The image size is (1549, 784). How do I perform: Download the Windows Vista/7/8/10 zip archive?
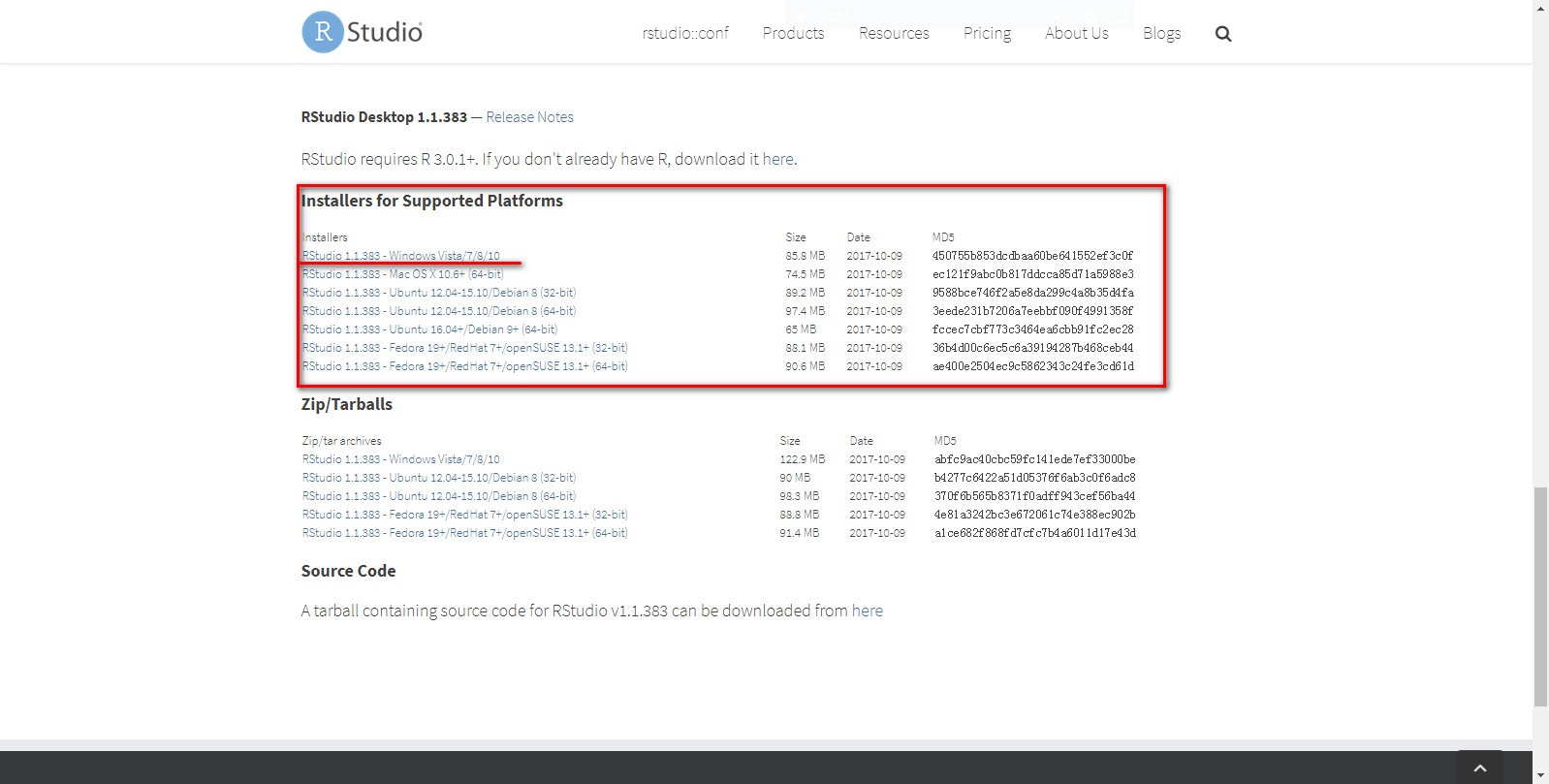click(x=401, y=459)
